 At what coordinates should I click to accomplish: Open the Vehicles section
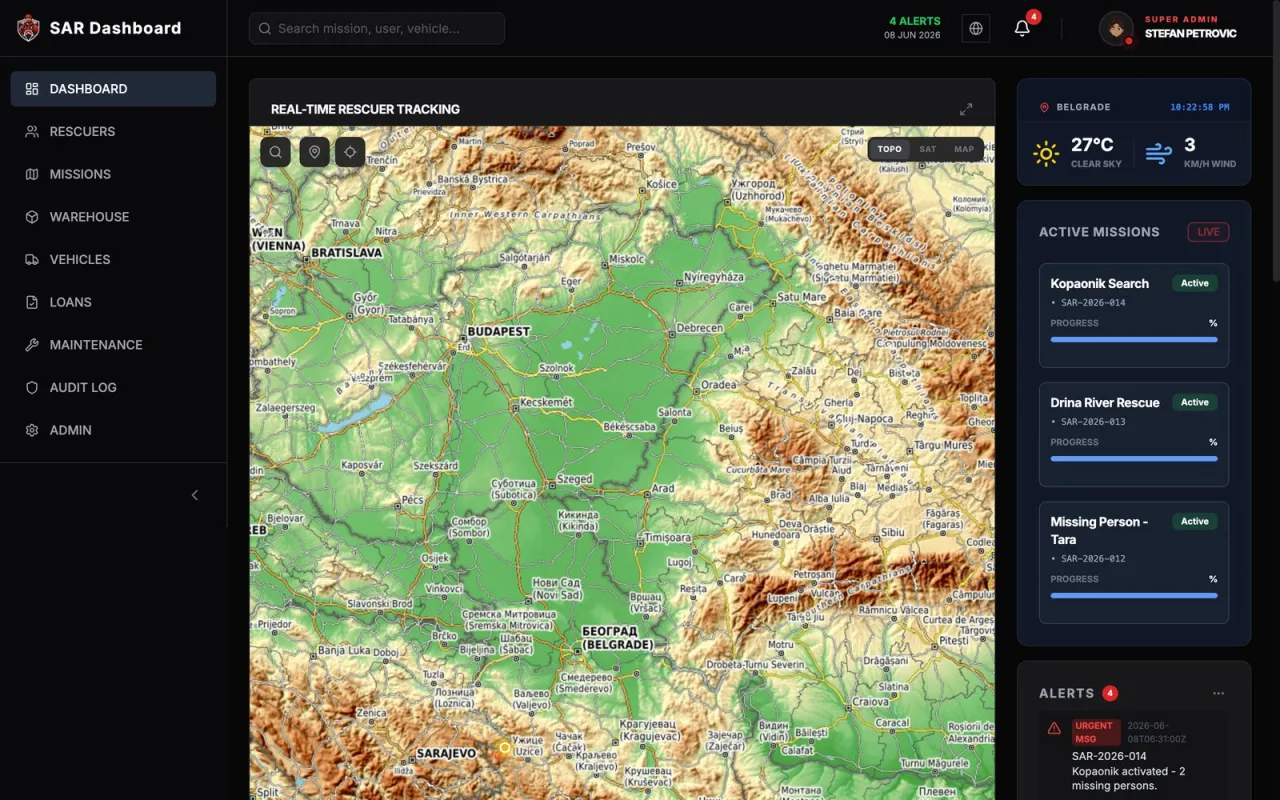point(113,259)
